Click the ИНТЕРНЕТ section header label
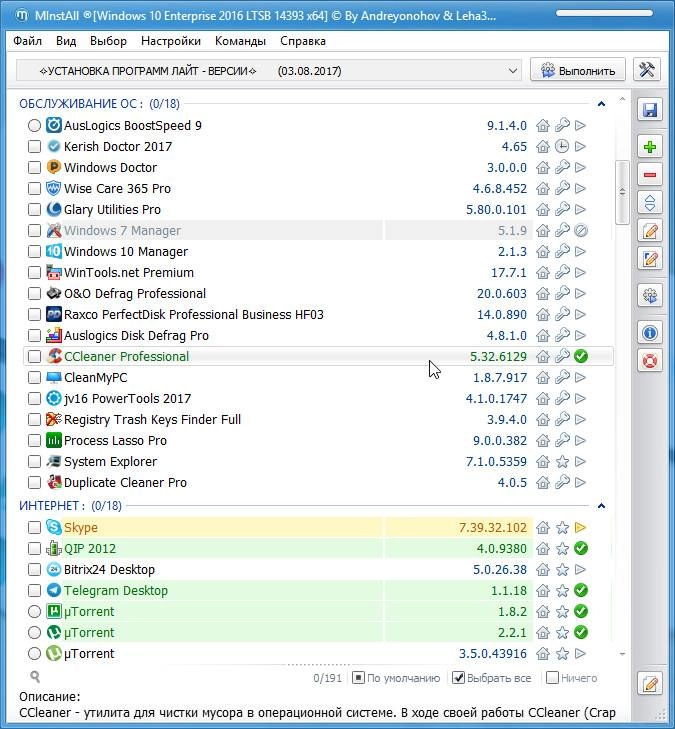 pyautogui.click(x=70, y=505)
